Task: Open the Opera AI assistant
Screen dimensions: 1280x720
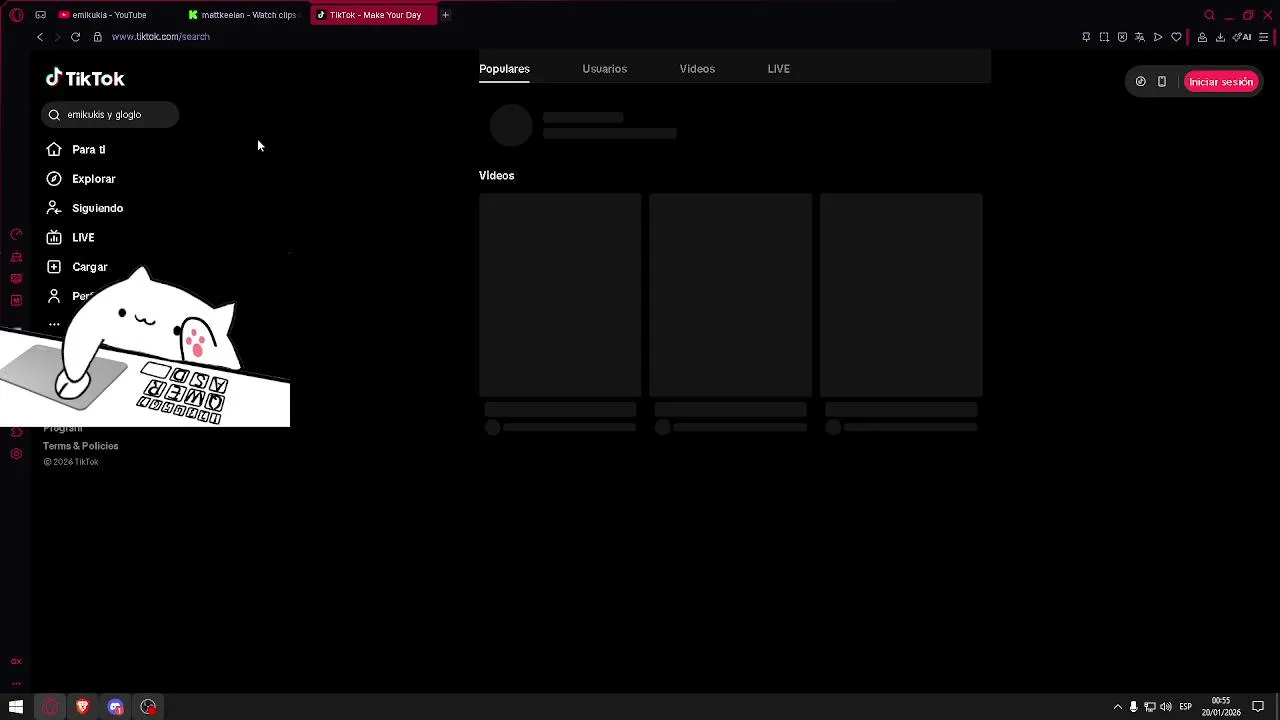Action: (1243, 37)
